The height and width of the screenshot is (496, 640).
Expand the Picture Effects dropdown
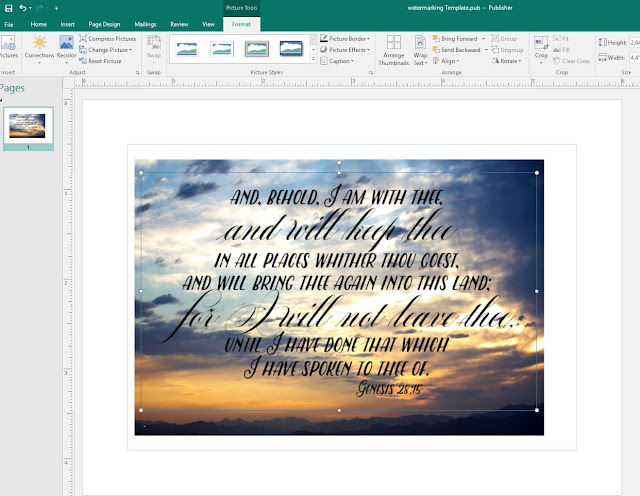[x=344, y=50]
